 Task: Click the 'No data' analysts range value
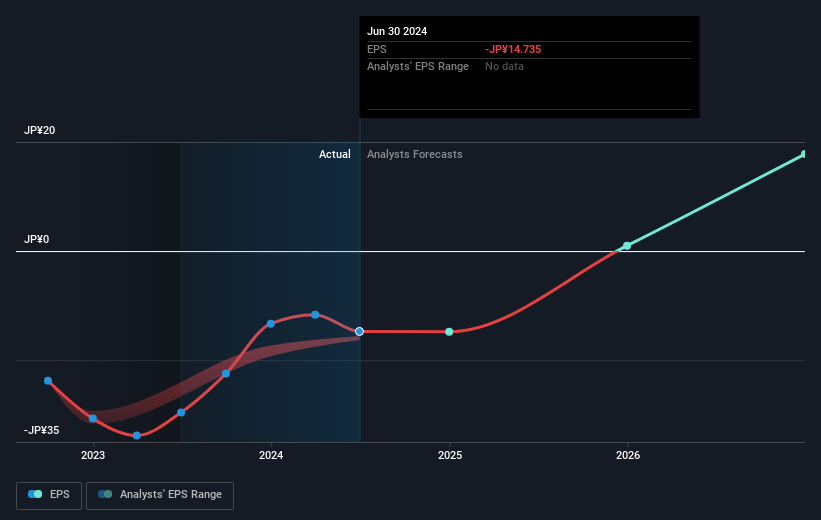pos(504,67)
